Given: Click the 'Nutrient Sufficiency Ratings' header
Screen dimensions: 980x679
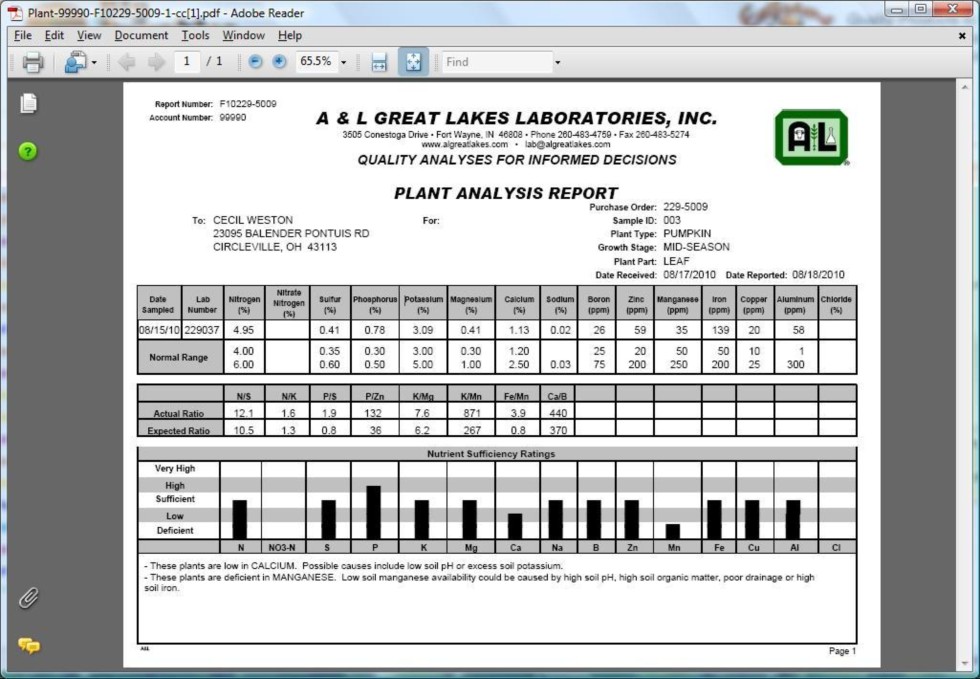Looking at the screenshot, I should [x=491, y=454].
